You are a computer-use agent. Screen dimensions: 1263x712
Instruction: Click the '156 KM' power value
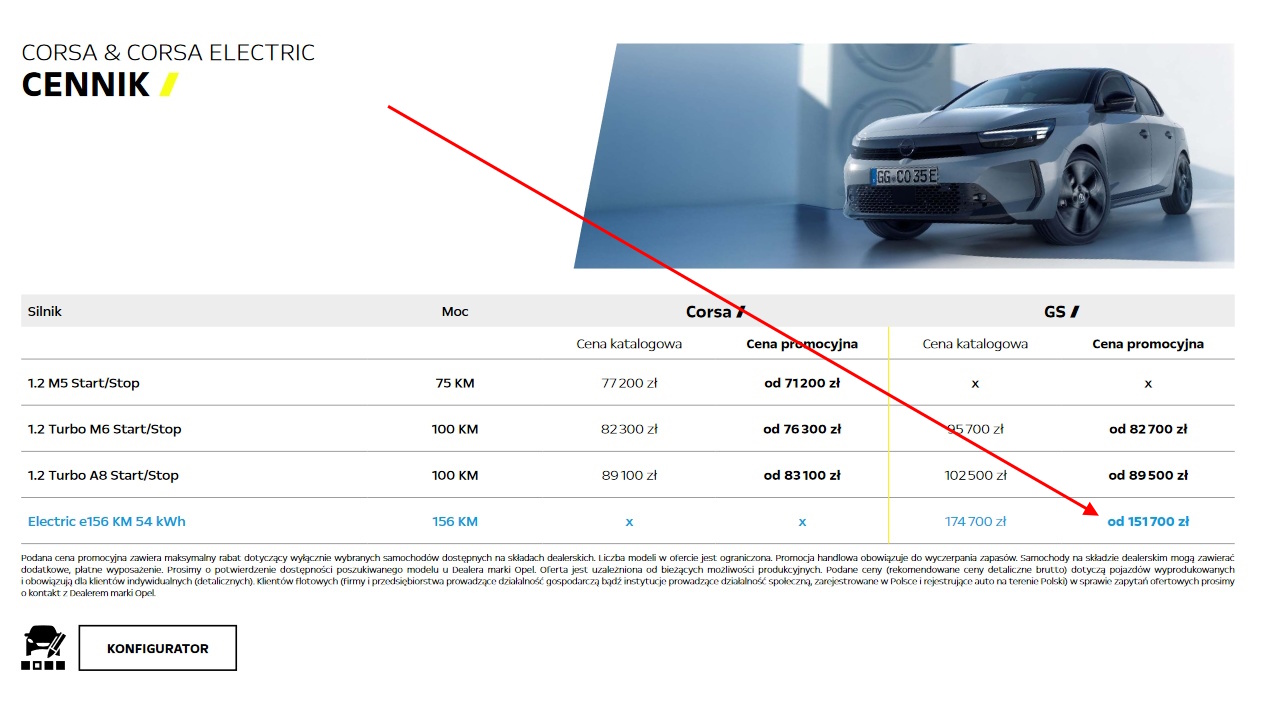[455, 521]
